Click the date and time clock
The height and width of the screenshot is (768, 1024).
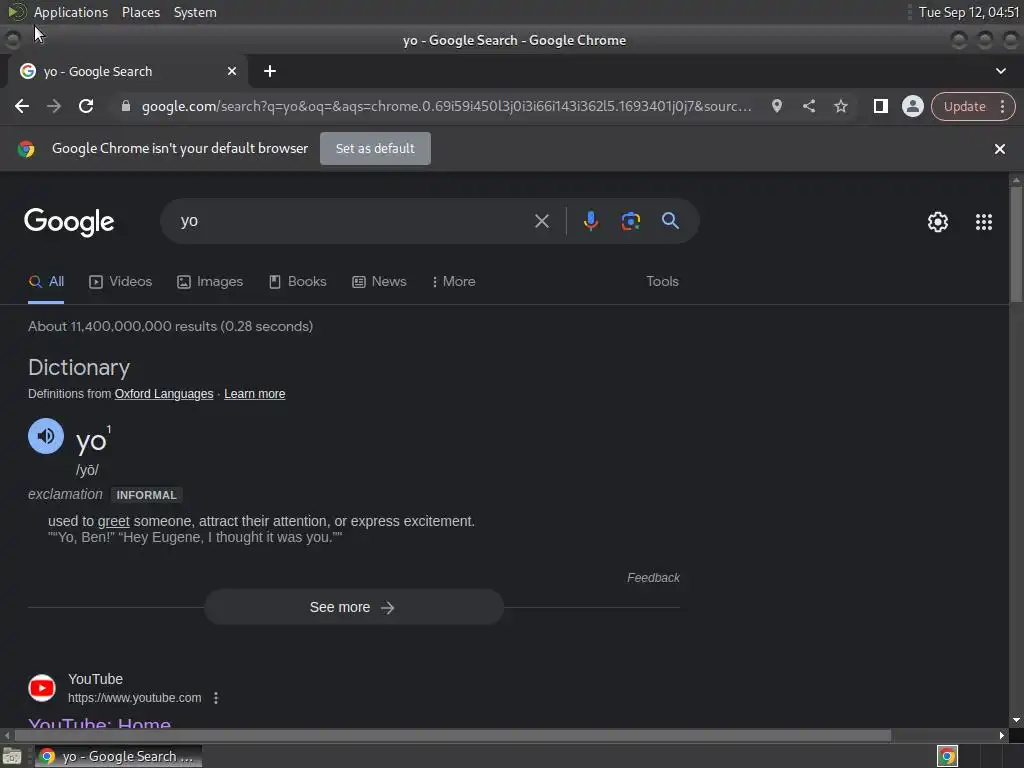[x=968, y=12]
